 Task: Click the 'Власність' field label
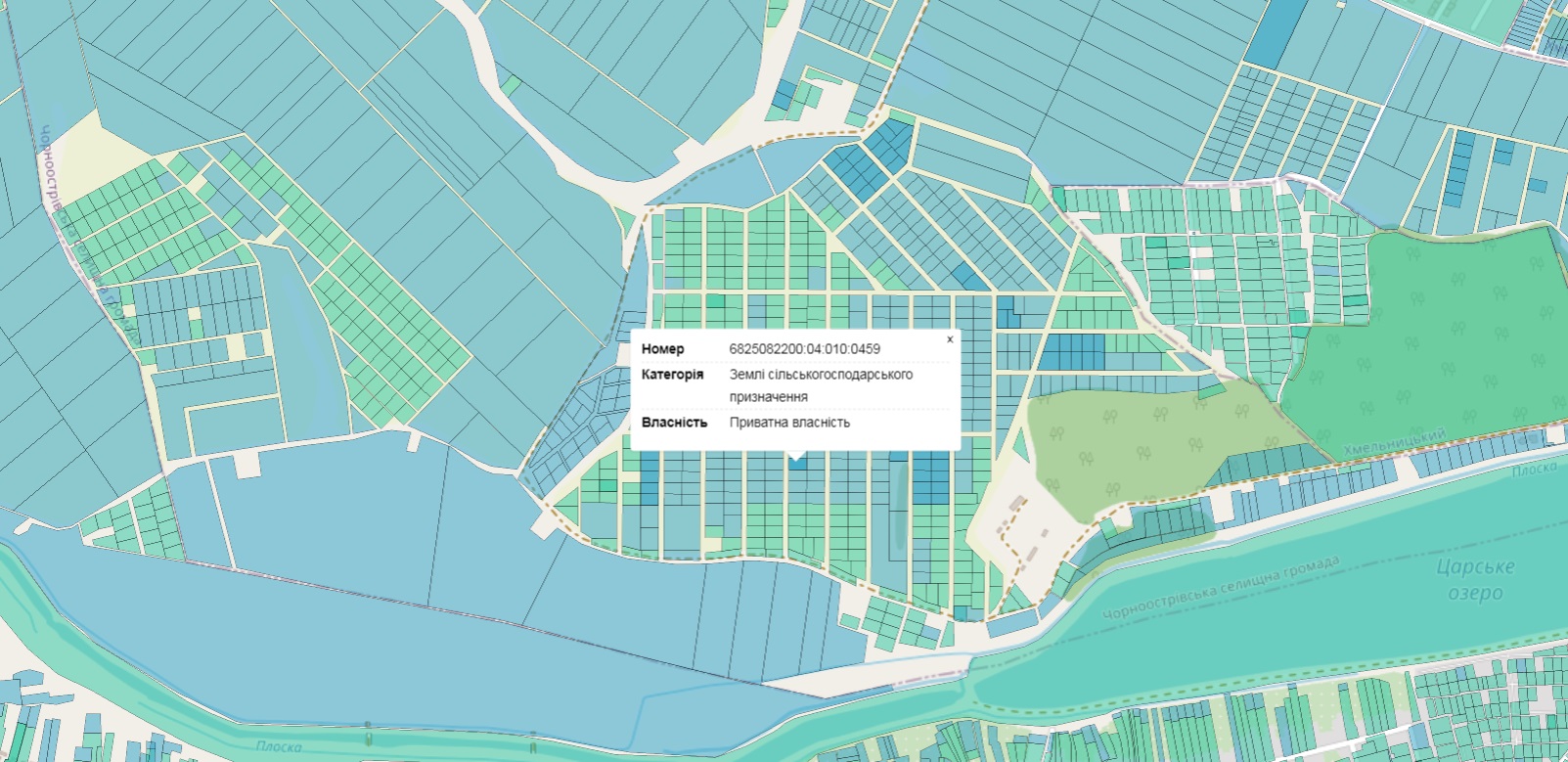(x=674, y=423)
